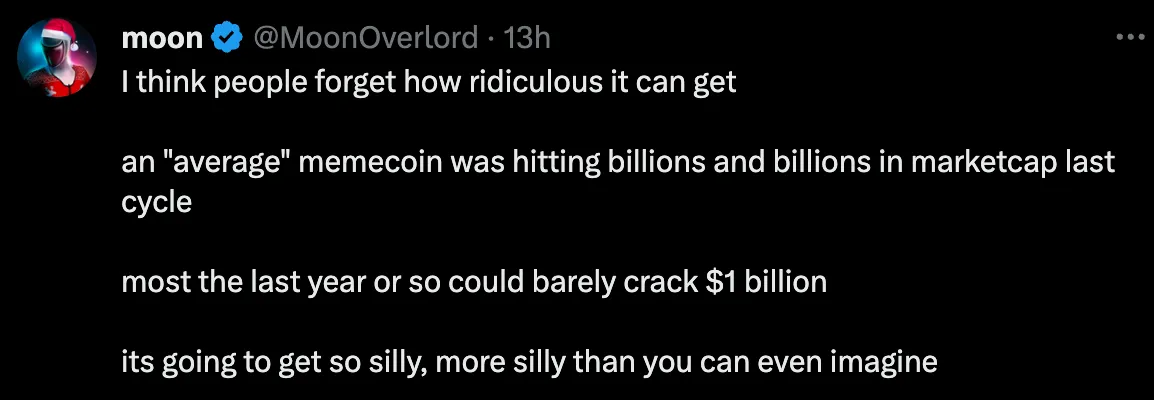This screenshot has height=400, width=1154.
Task: Open the tweet's three-dot More menu
Action: pos(1129,39)
